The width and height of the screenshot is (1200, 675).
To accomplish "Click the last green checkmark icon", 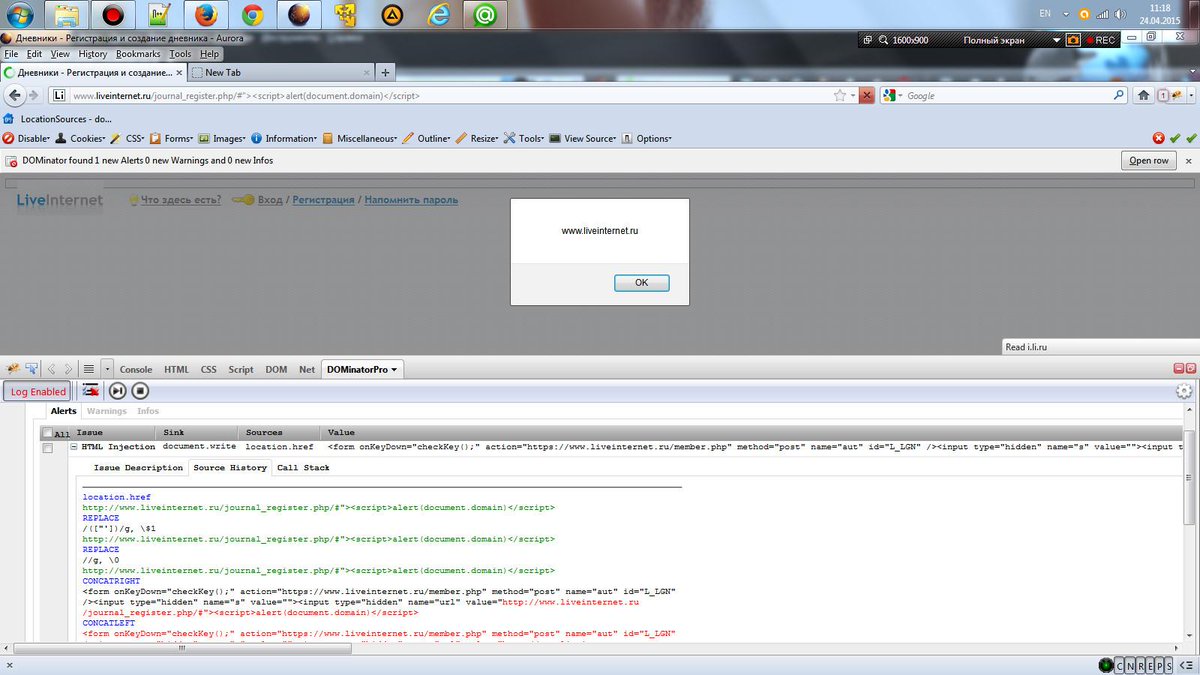I will click(x=1190, y=138).
